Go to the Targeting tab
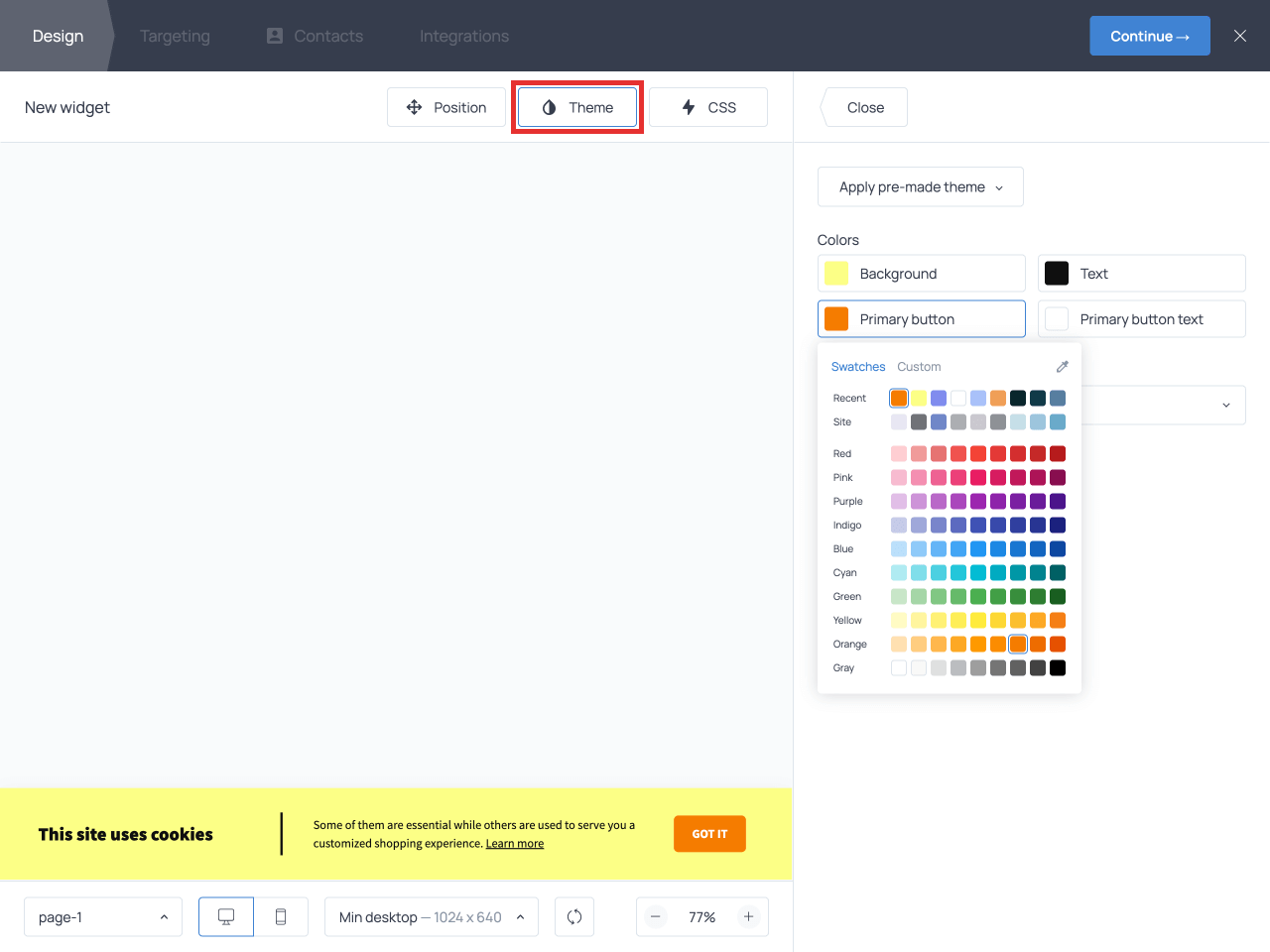This screenshot has width=1270, height=952. [x=175, y=36]
